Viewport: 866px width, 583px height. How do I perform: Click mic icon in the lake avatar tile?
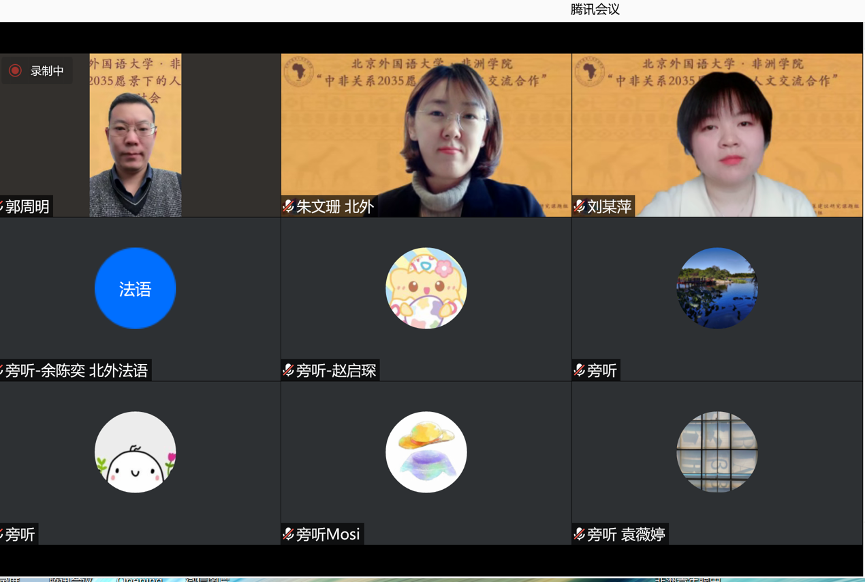click(579, 371)
